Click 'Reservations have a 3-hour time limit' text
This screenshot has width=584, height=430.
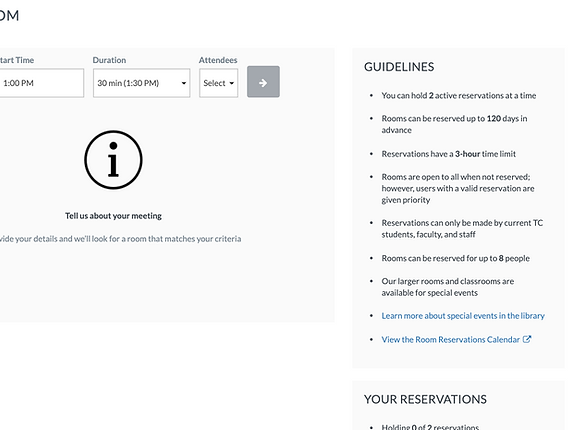(x=448, y=154)
